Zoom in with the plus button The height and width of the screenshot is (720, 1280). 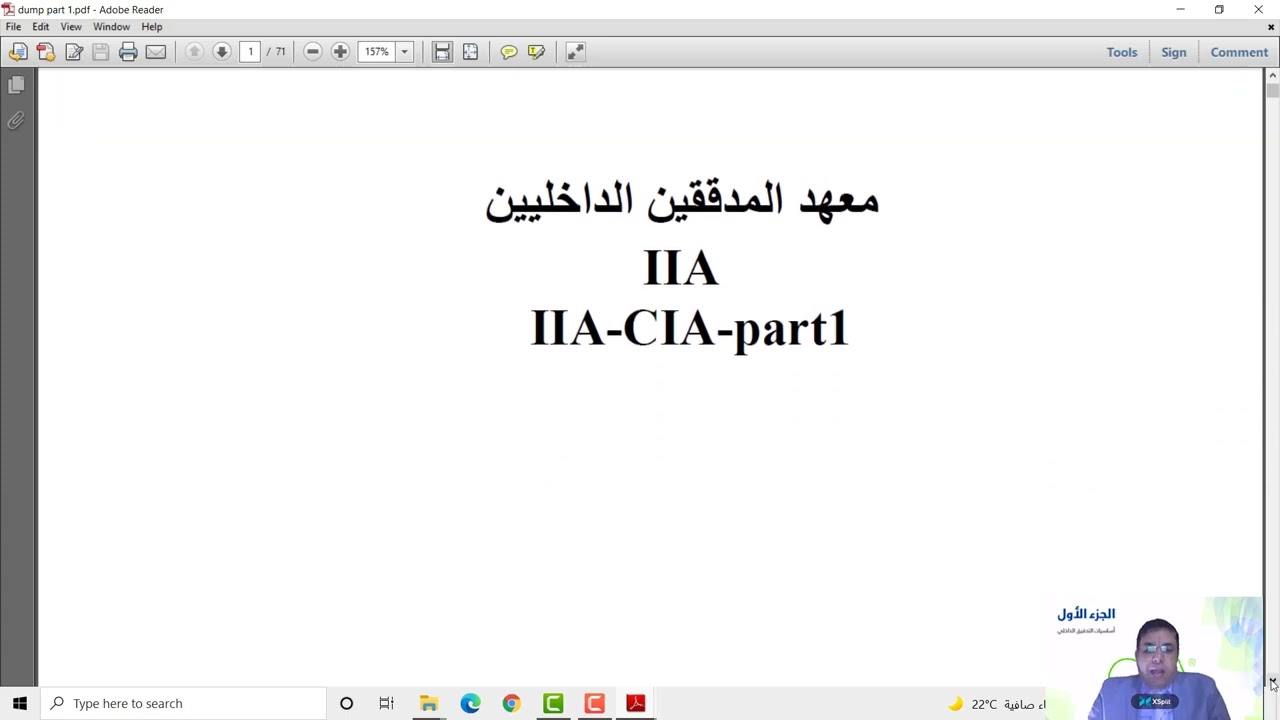click(x=340, y=52)
